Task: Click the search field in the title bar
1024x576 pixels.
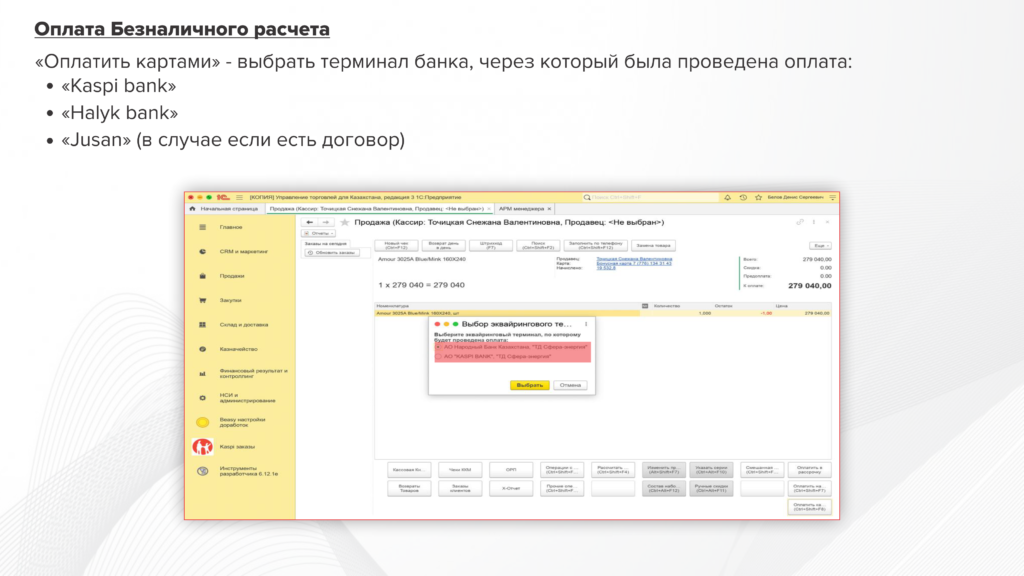Action: (x=649, y=197)
